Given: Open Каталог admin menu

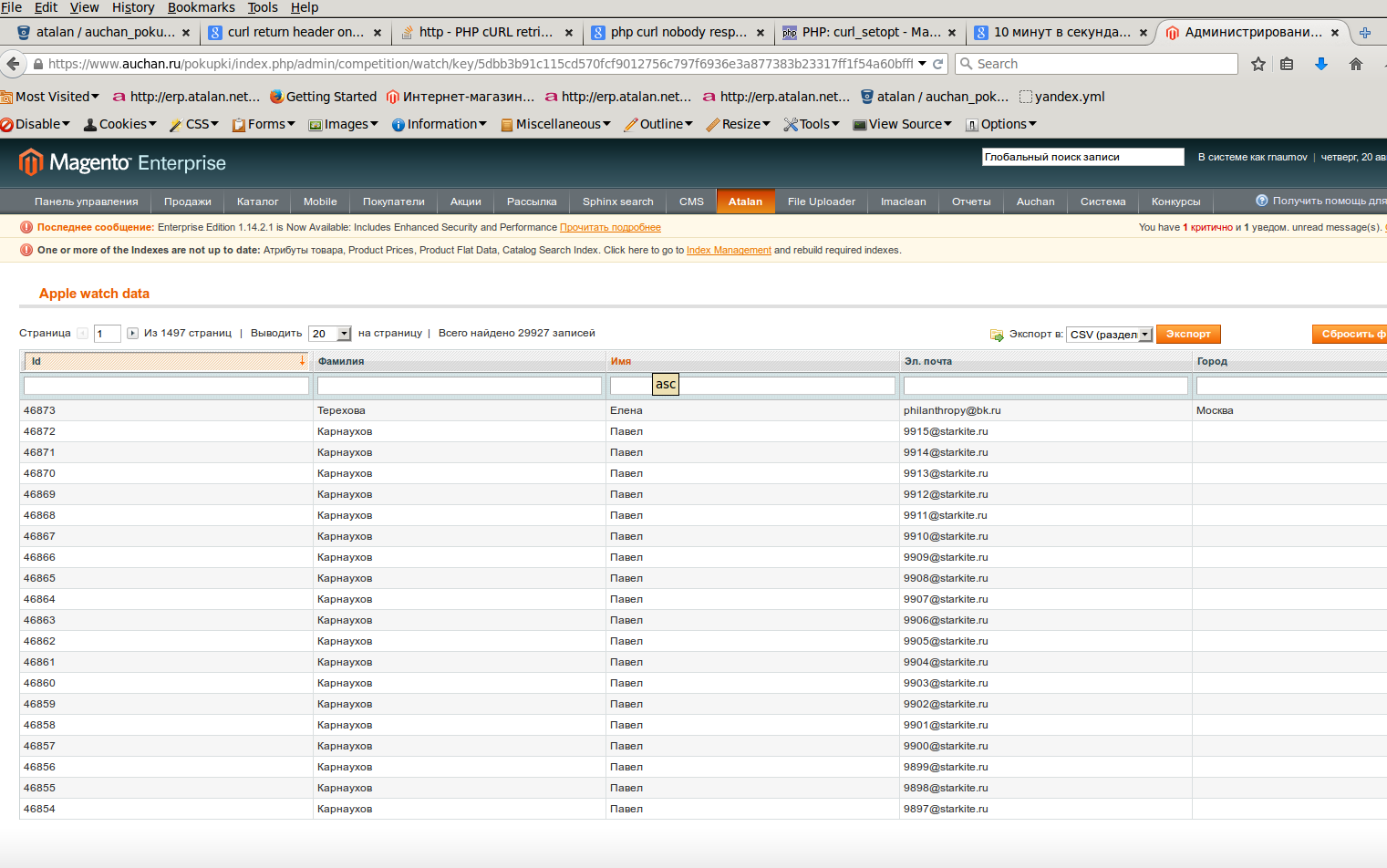Looking at the screenshot, I should click(257, 201).
